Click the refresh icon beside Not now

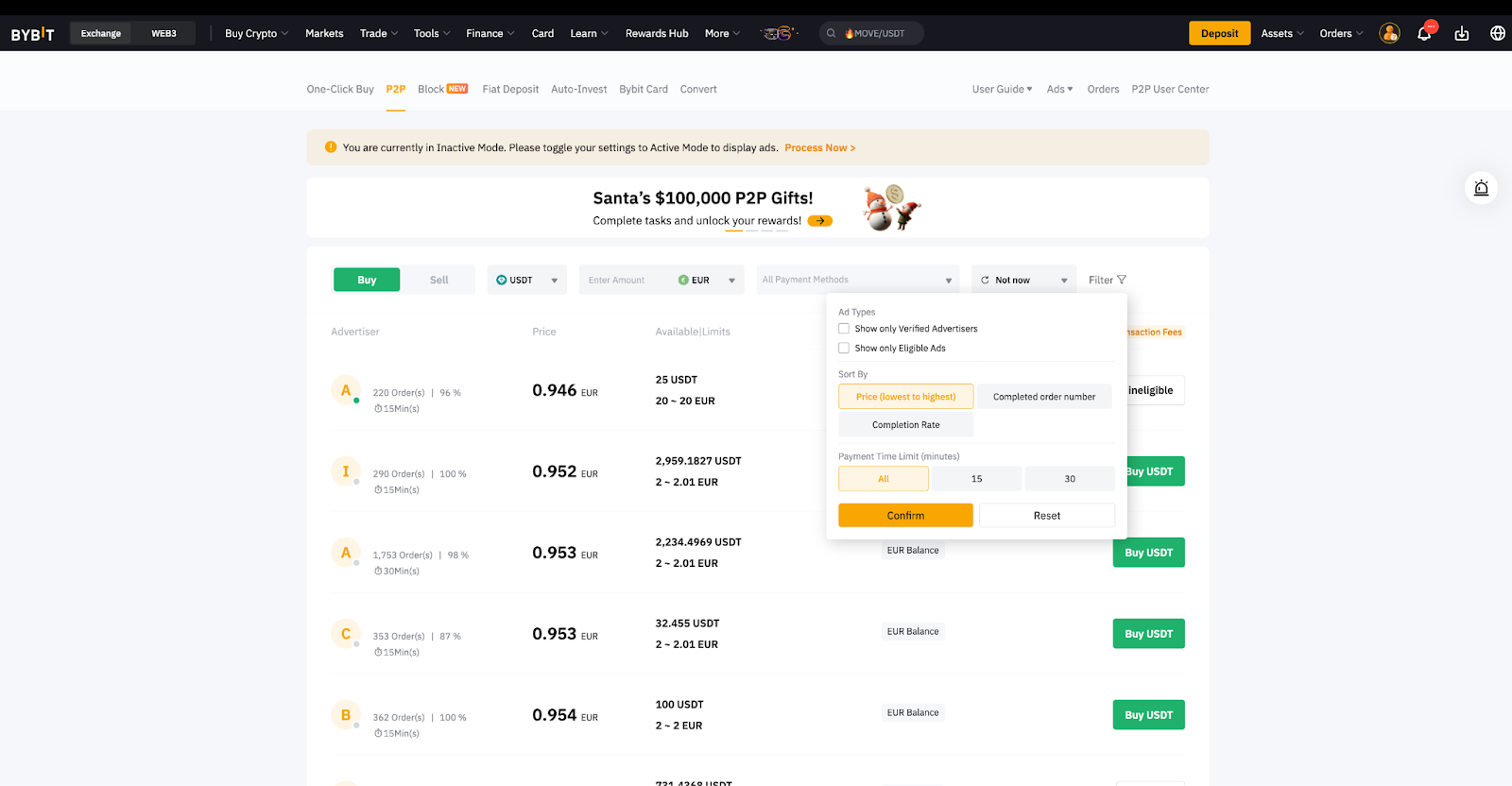(x=985, y=281)
